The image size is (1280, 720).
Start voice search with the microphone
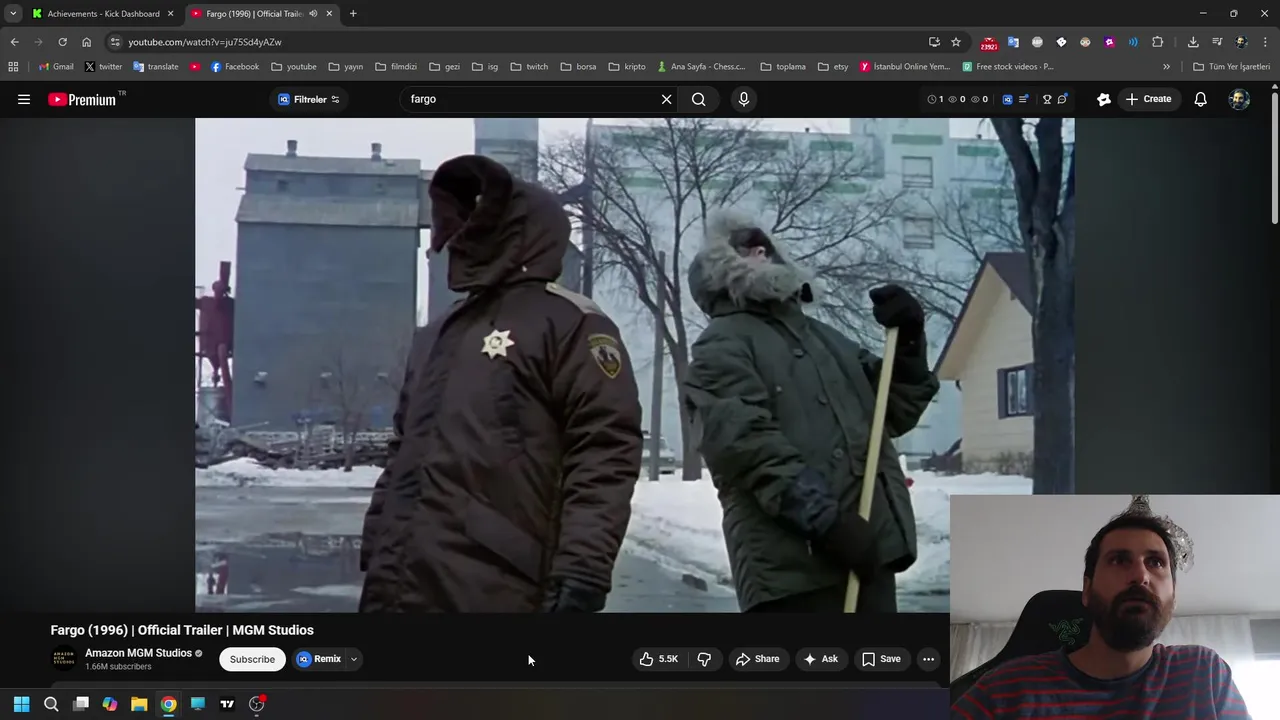pos(743,99)
